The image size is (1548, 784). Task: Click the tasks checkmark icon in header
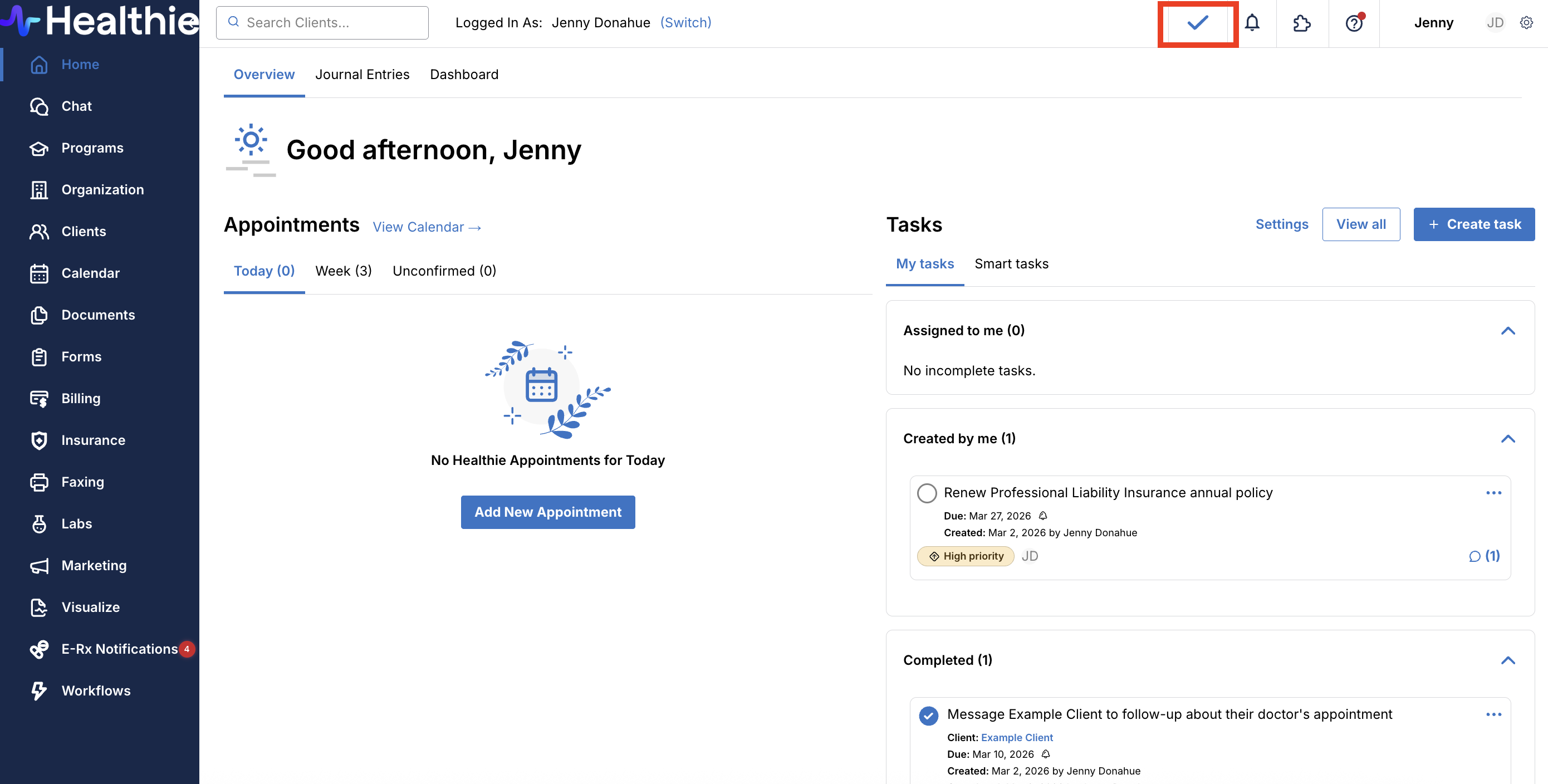click(x=1197, y=23)
